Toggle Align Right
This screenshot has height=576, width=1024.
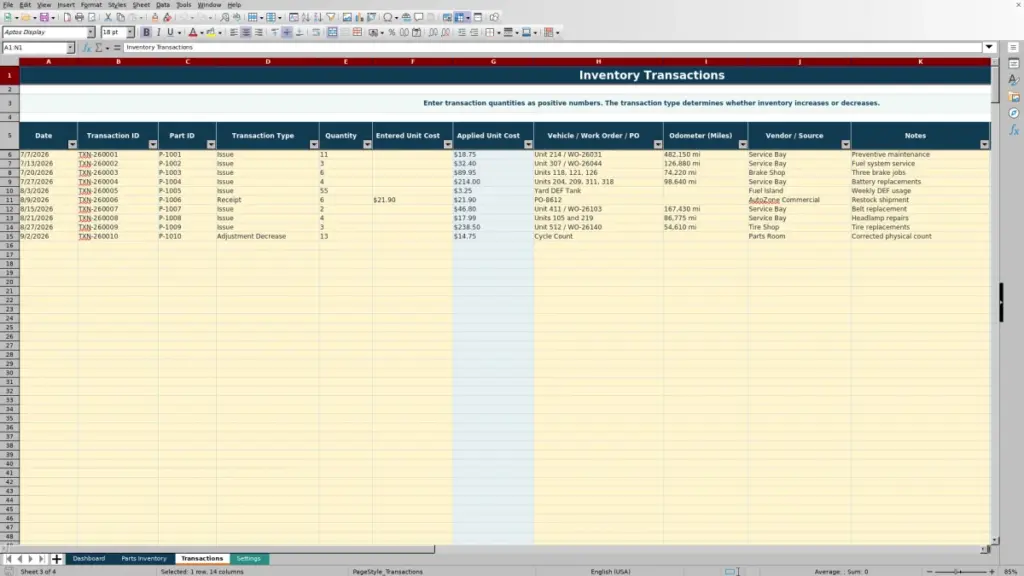click(259, 32)
